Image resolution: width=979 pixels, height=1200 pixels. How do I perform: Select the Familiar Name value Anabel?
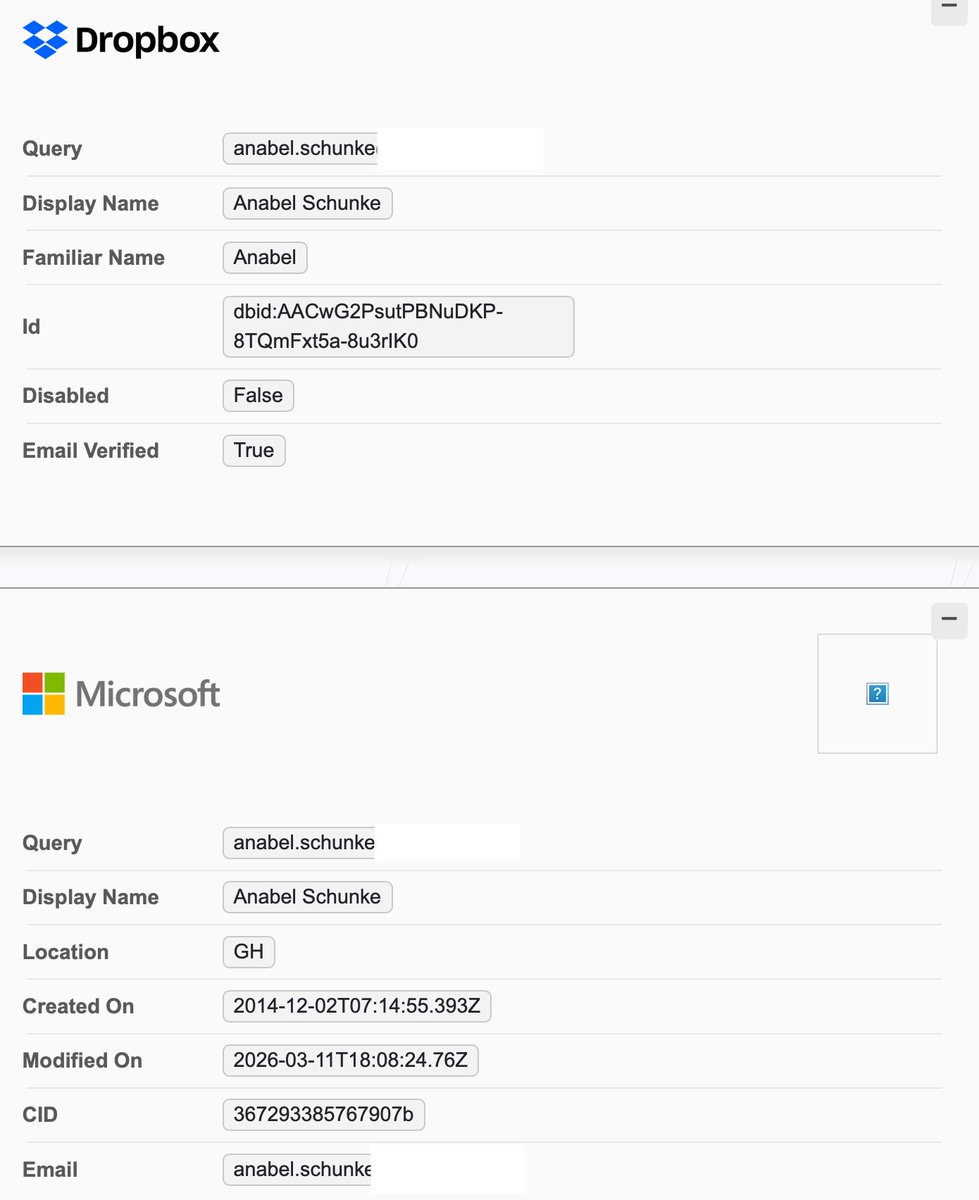[265, 257]
